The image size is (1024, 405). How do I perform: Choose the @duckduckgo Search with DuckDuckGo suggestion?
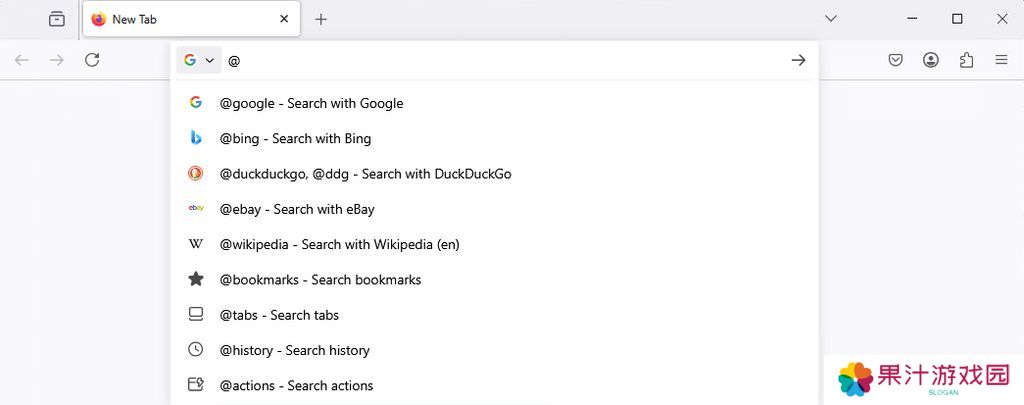tap(494, 173)
